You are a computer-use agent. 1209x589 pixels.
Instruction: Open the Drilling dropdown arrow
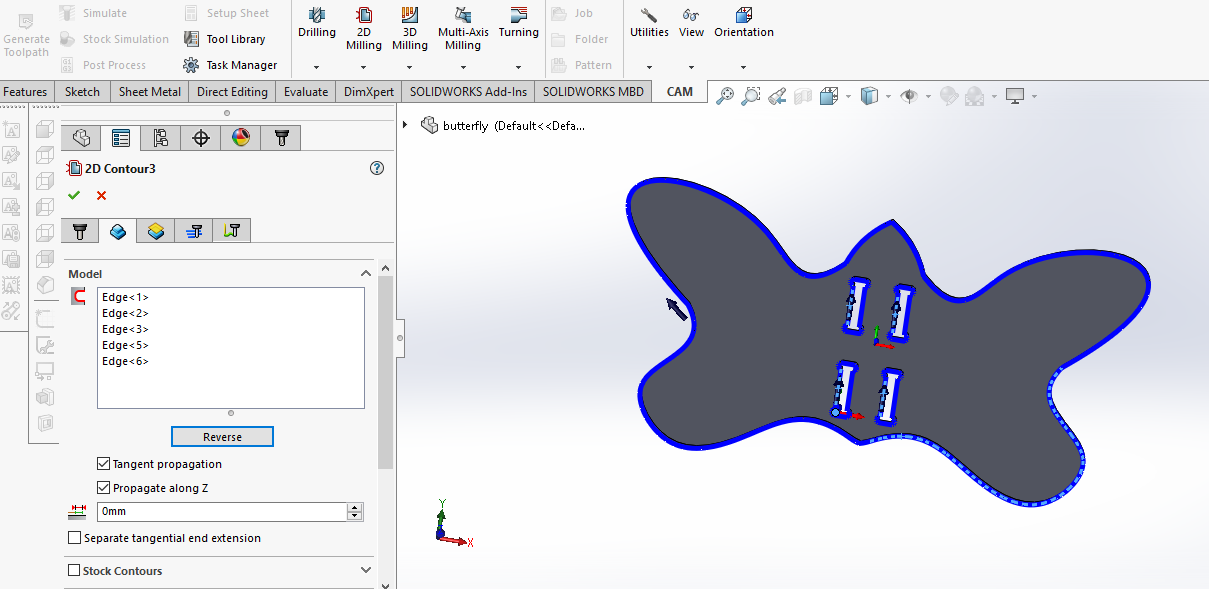pyautogui.click(x=317, y=68)
